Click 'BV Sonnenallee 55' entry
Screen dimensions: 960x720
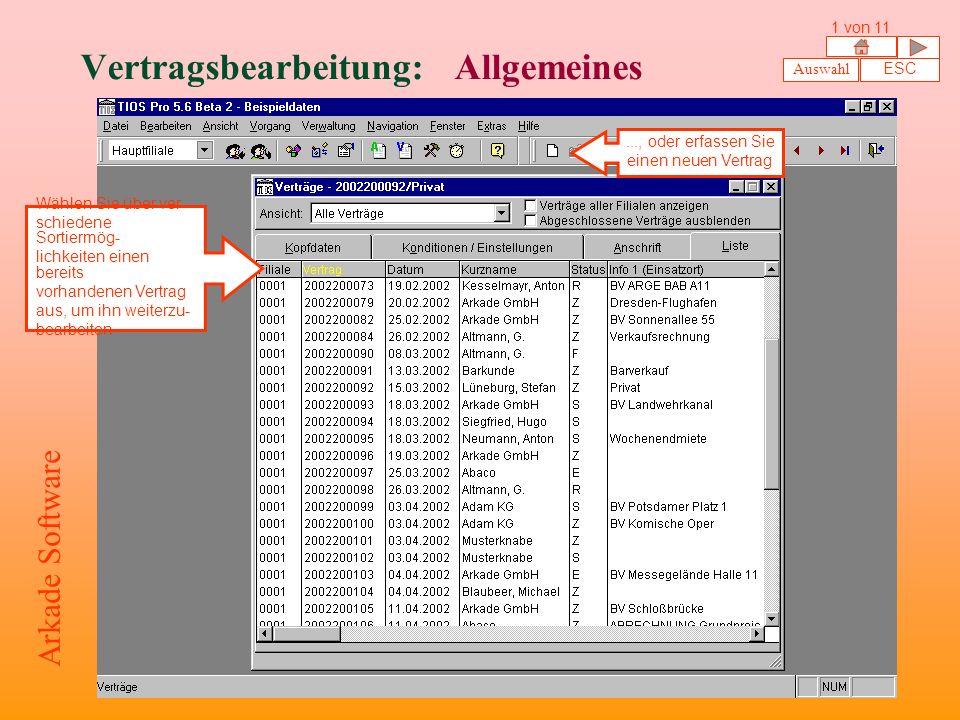(x=662, y=320)
